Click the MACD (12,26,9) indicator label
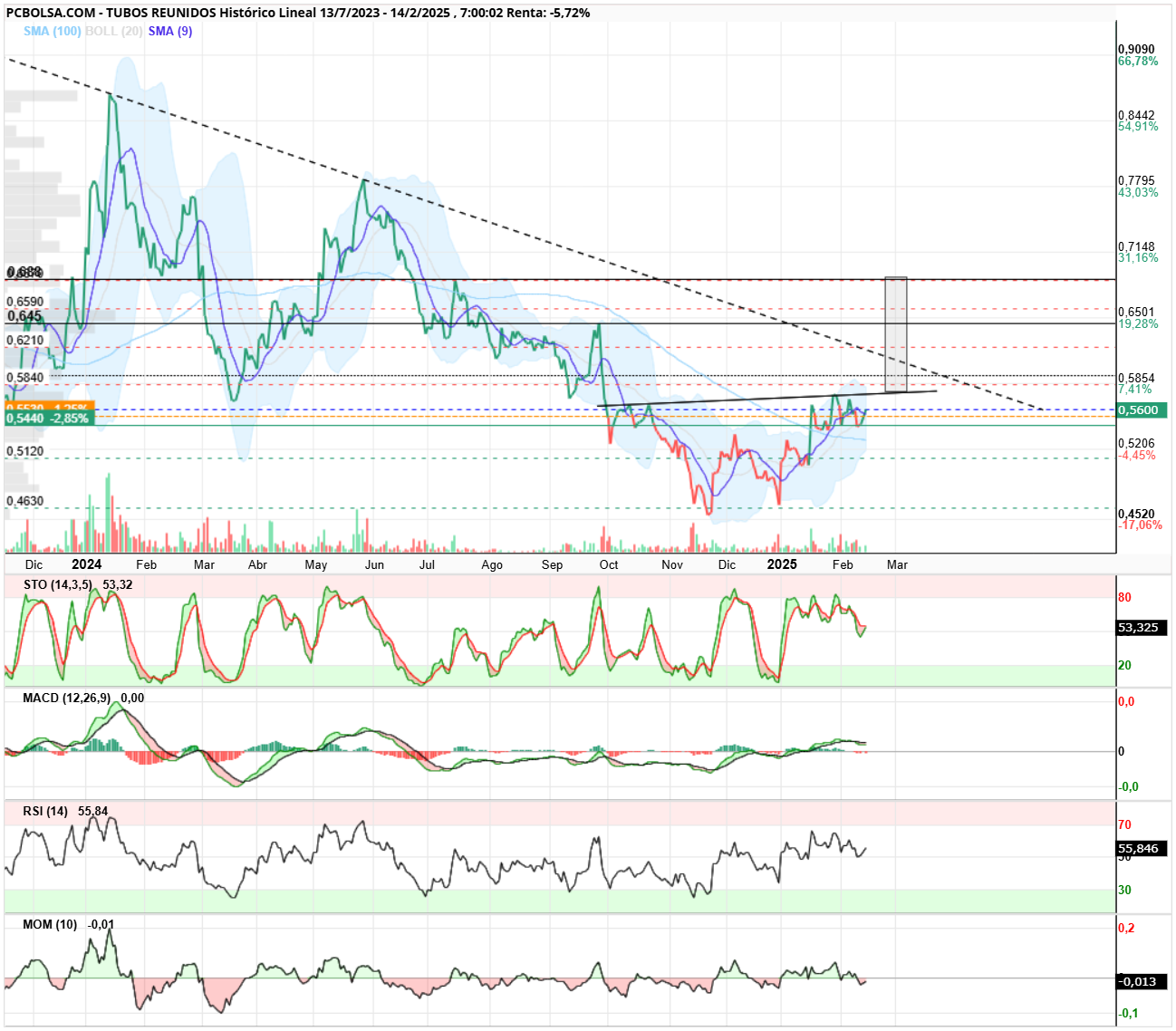Viewport: 1176px width, 1031px height. coord(67,698)
